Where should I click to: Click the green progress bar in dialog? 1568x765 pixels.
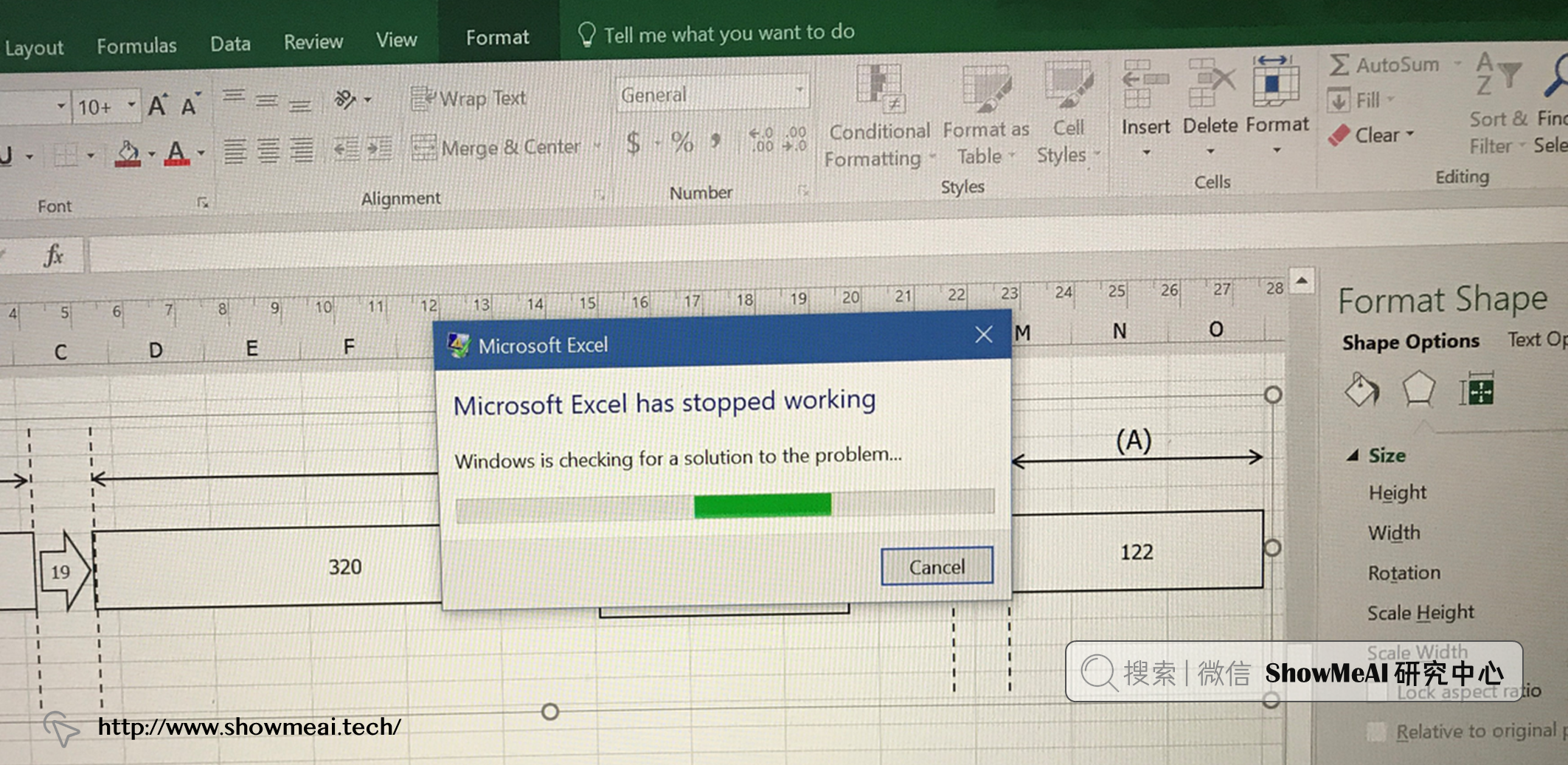click(763, 505)
